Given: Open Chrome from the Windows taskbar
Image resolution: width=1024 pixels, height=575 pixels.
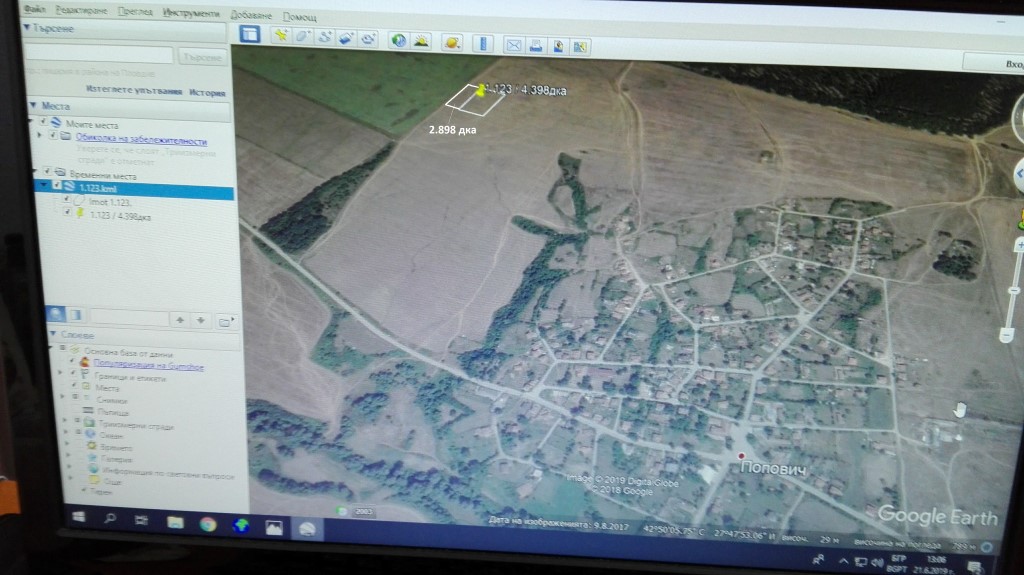Looking at the screenshot, I should click(207, 524).
